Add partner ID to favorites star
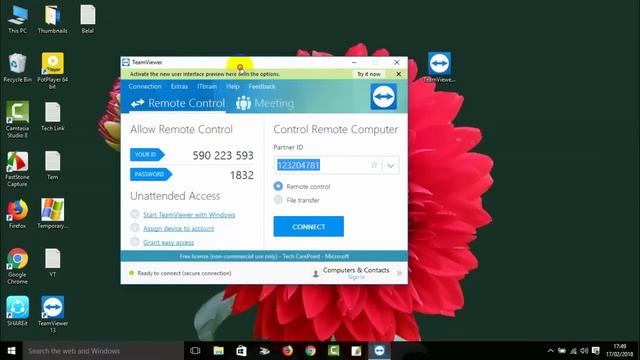640x360 pixels. click(x=374, y=165)
